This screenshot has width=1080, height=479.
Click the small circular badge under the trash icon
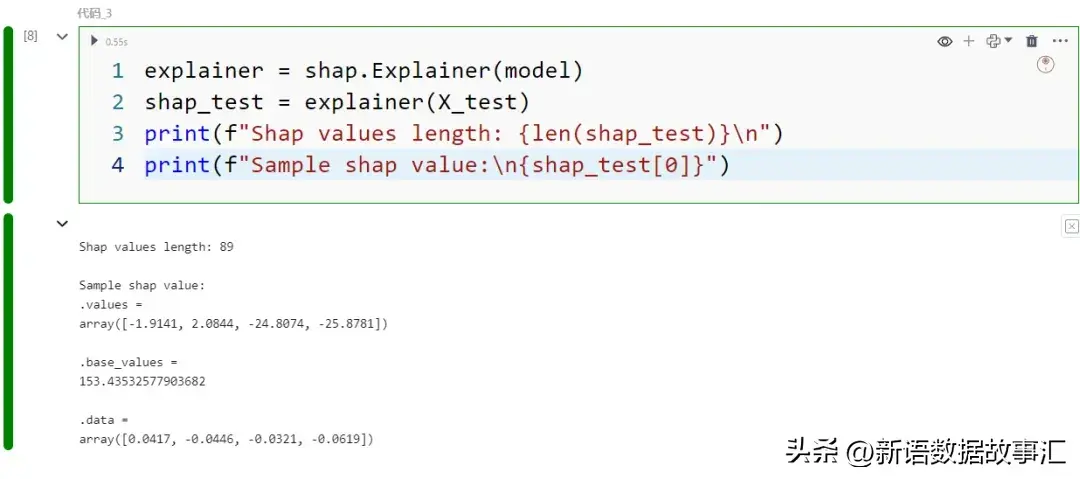click(x=1045, y=64)
